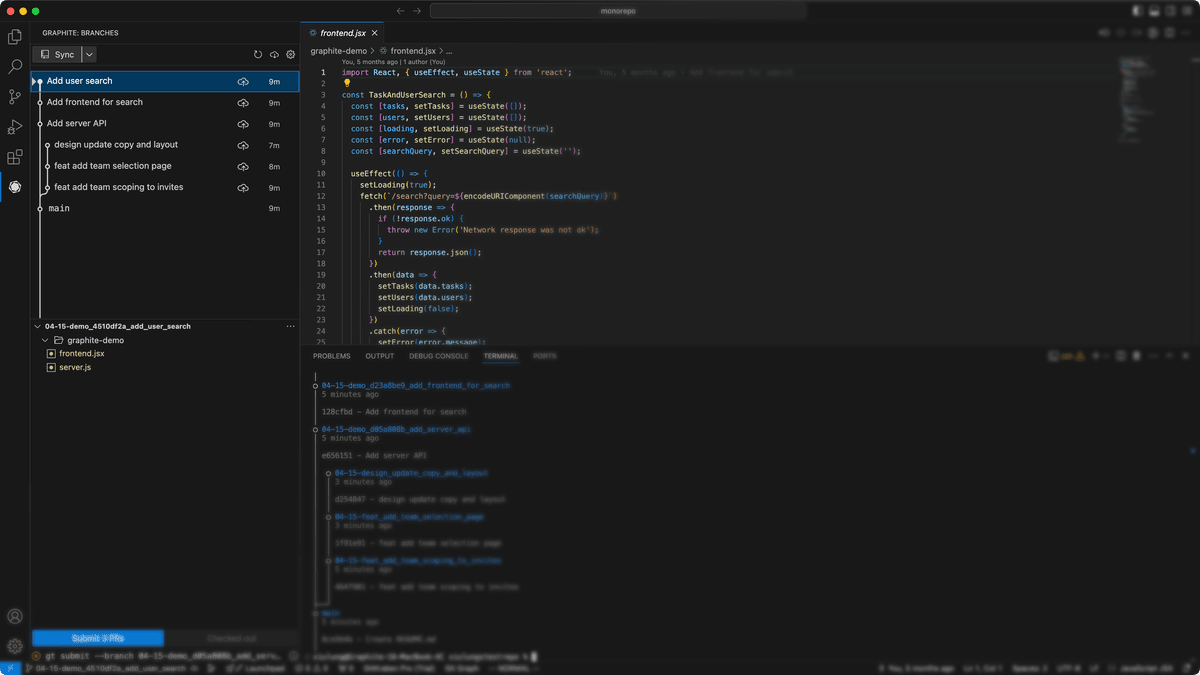This screenshot has width=1200, height=675.
Task: Refresh the Graphite branches list
Action: (258, 54)
